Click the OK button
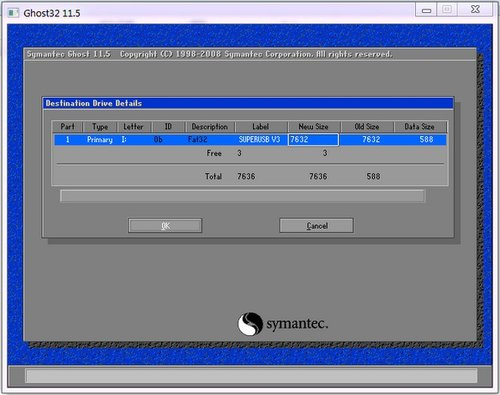 (x=165, y=226)
